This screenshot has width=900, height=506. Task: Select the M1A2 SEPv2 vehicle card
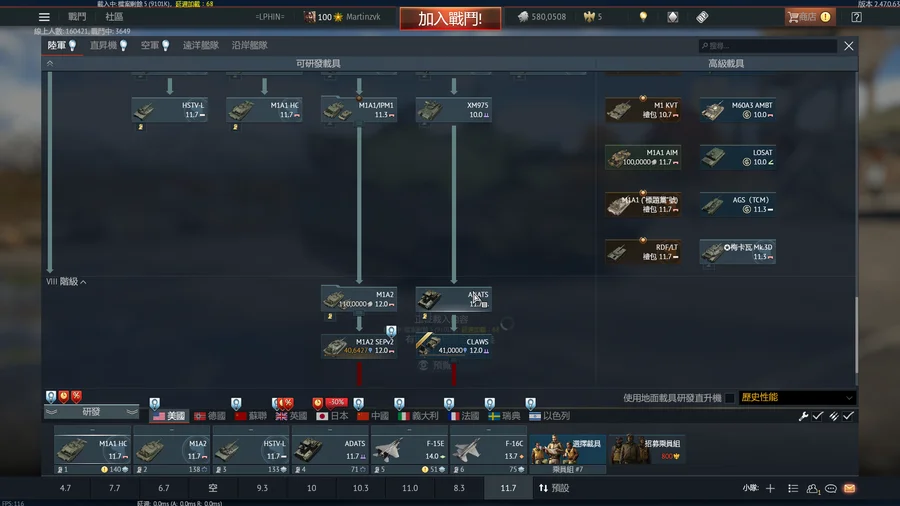tap(359, 346)
